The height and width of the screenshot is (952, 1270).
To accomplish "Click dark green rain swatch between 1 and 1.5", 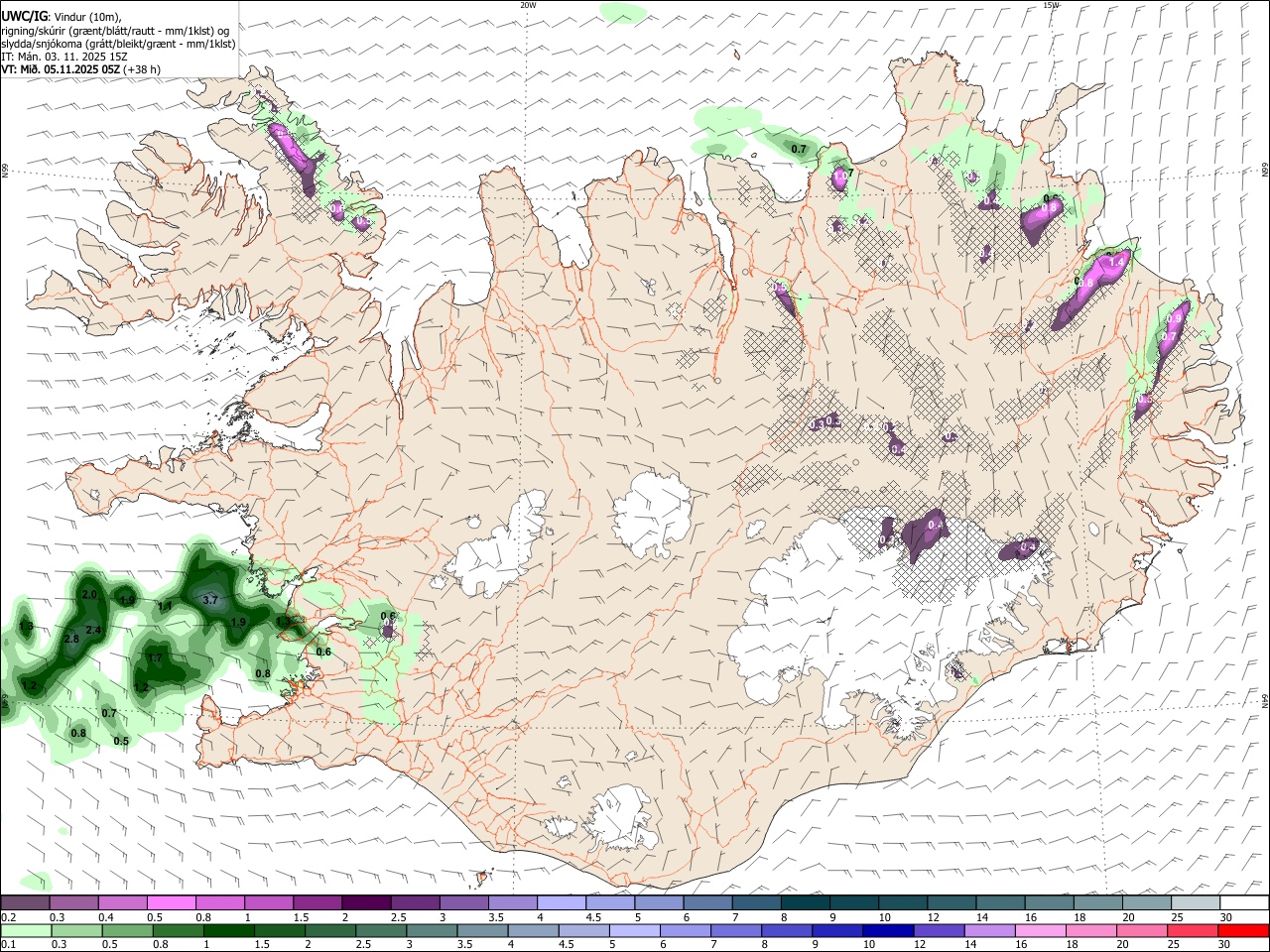I will click(x=228, y=930).
